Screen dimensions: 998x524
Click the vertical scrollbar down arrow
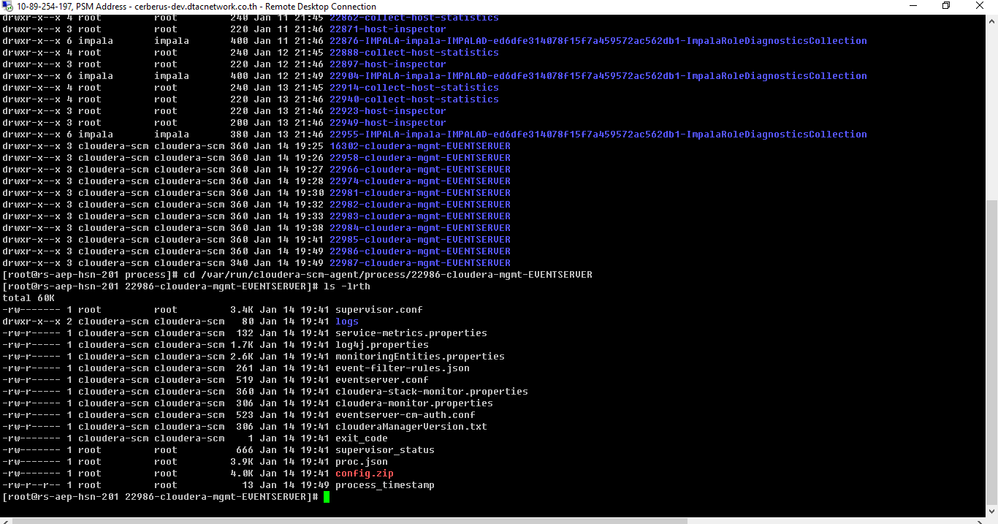tap(992, 511)
